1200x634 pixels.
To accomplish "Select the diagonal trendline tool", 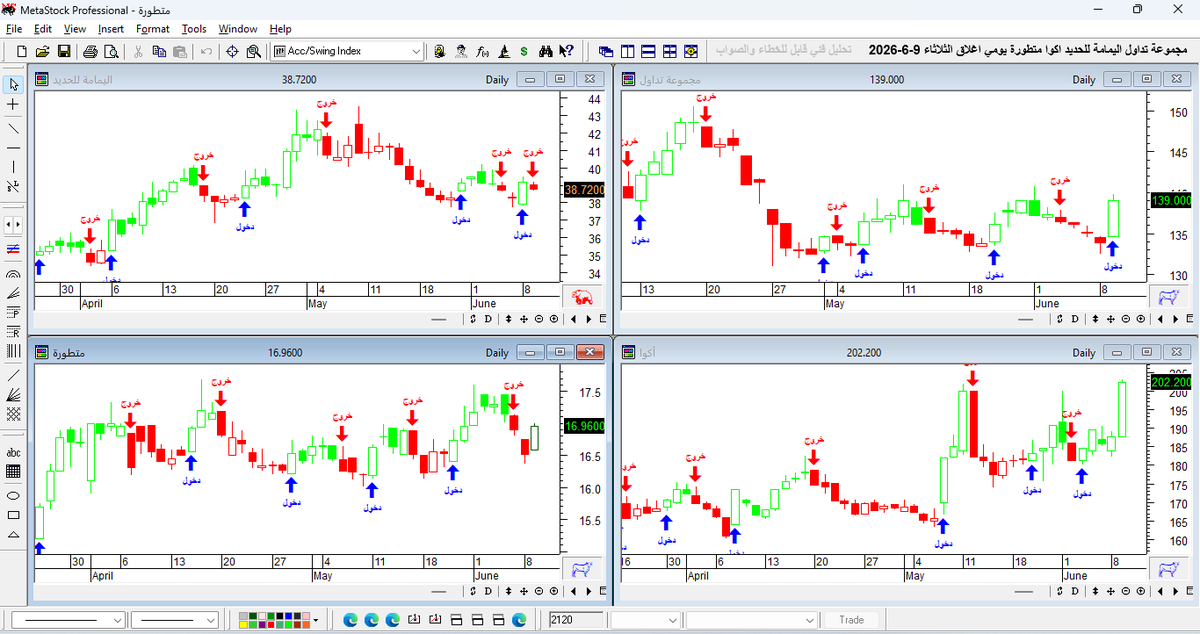I will tap(13, 127).
